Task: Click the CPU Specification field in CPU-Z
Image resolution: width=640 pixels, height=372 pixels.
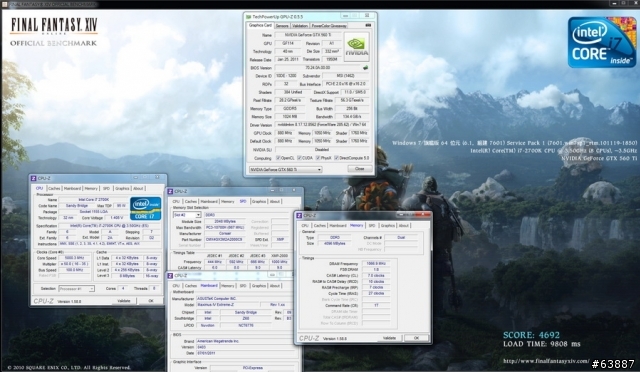Action: (x=109, y=226)
